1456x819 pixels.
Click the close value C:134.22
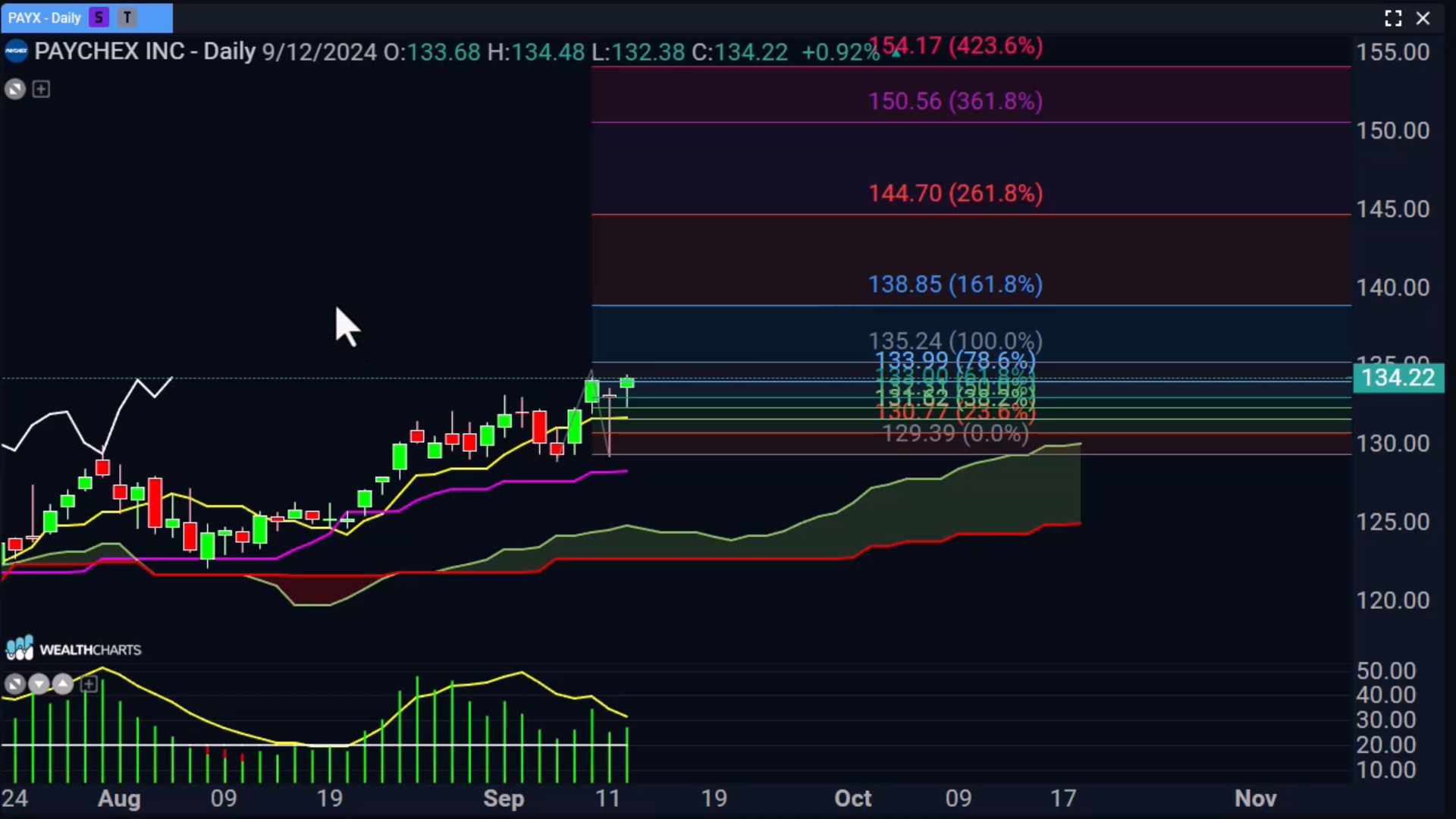(x=739, y=52)
